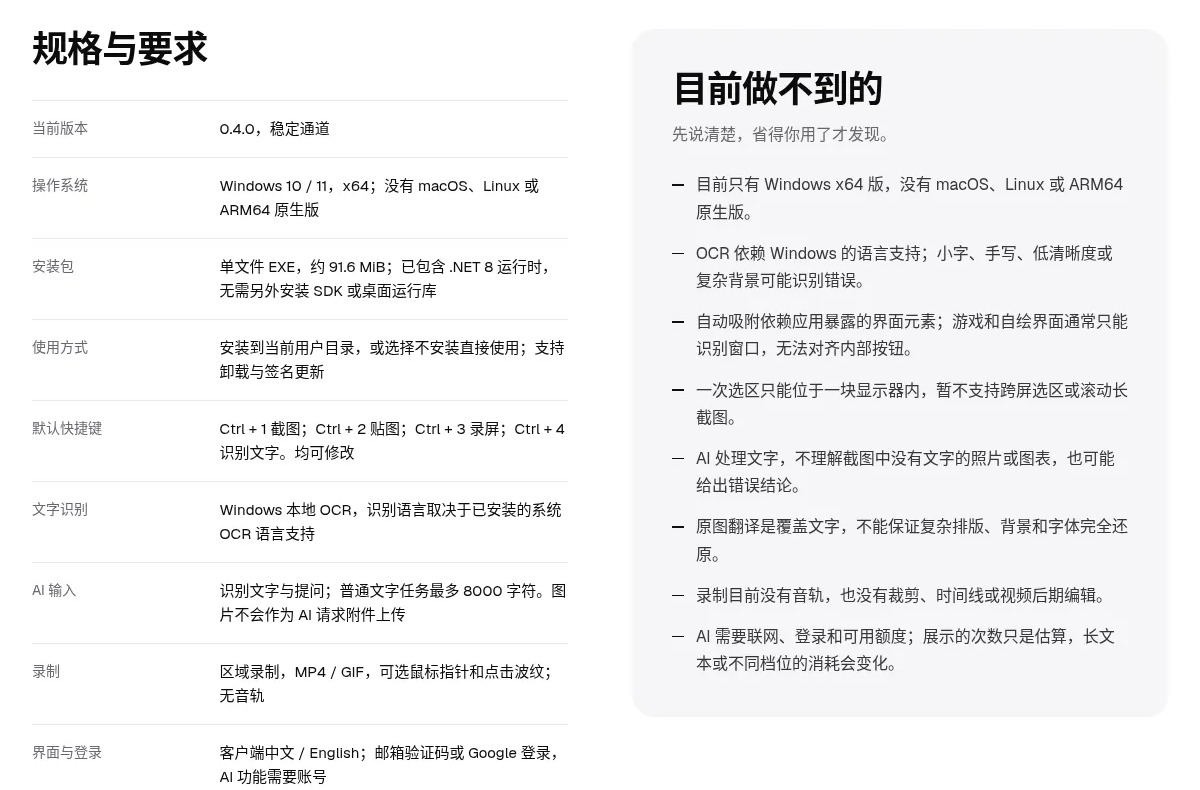The height and width of the screenshot is (790, 1200).
Task: Click text starting Windows 本地 OCR
Action: click(391, 522)
